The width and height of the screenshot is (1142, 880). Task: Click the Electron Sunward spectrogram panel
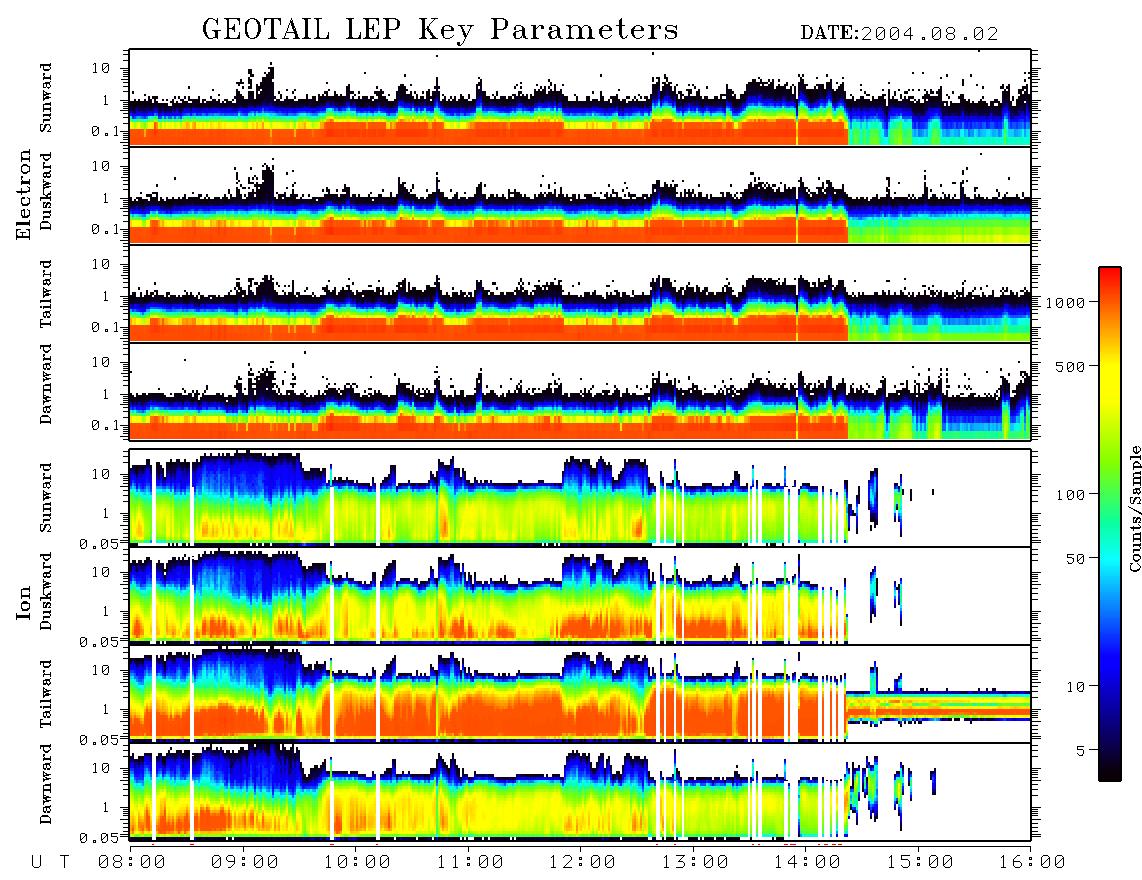580,98
